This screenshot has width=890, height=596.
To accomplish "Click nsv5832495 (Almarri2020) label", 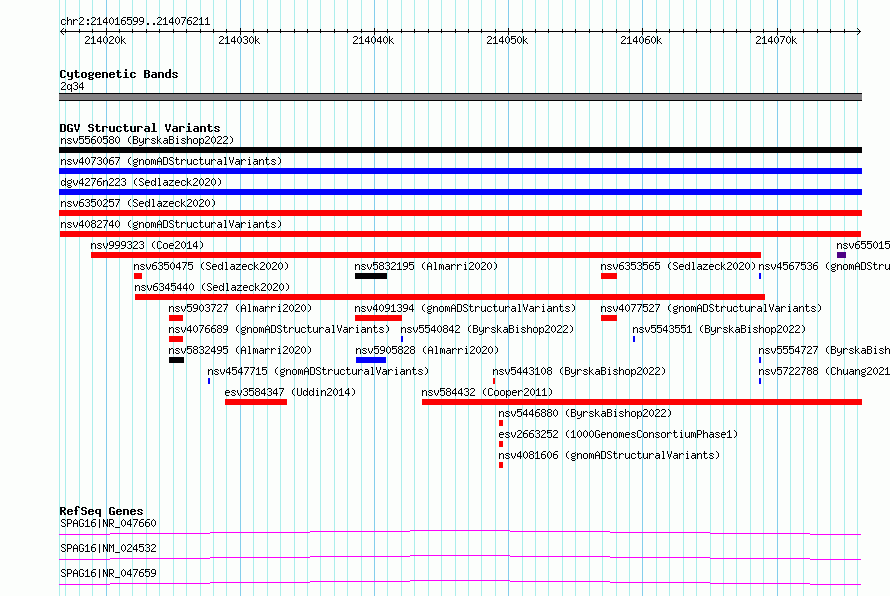I will click(240, 350).
